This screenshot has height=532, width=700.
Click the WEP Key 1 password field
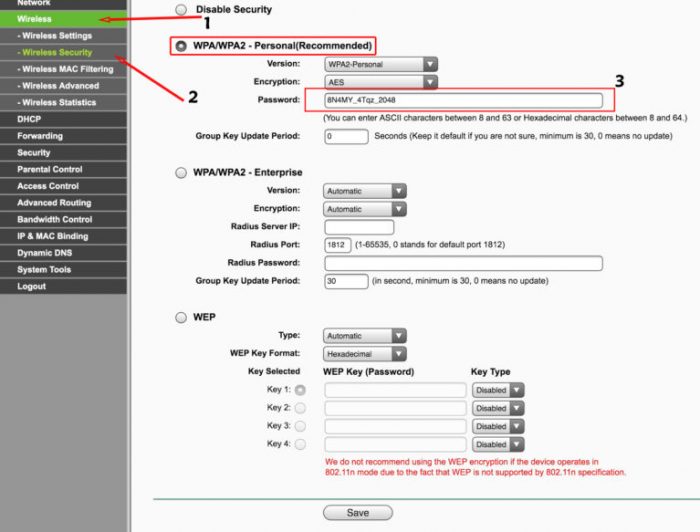click(396, 390)
